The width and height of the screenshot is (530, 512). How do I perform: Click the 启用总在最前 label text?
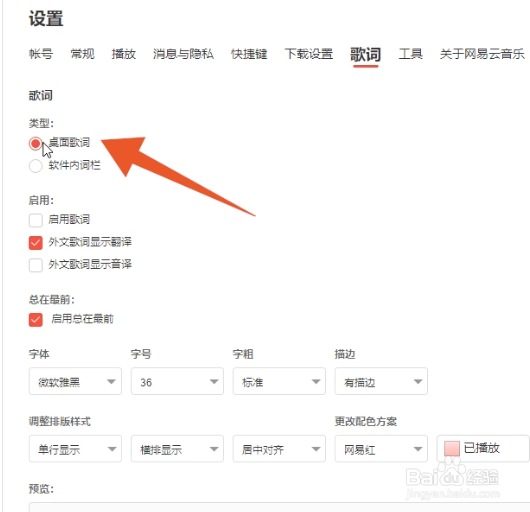[x=82, y=319]
